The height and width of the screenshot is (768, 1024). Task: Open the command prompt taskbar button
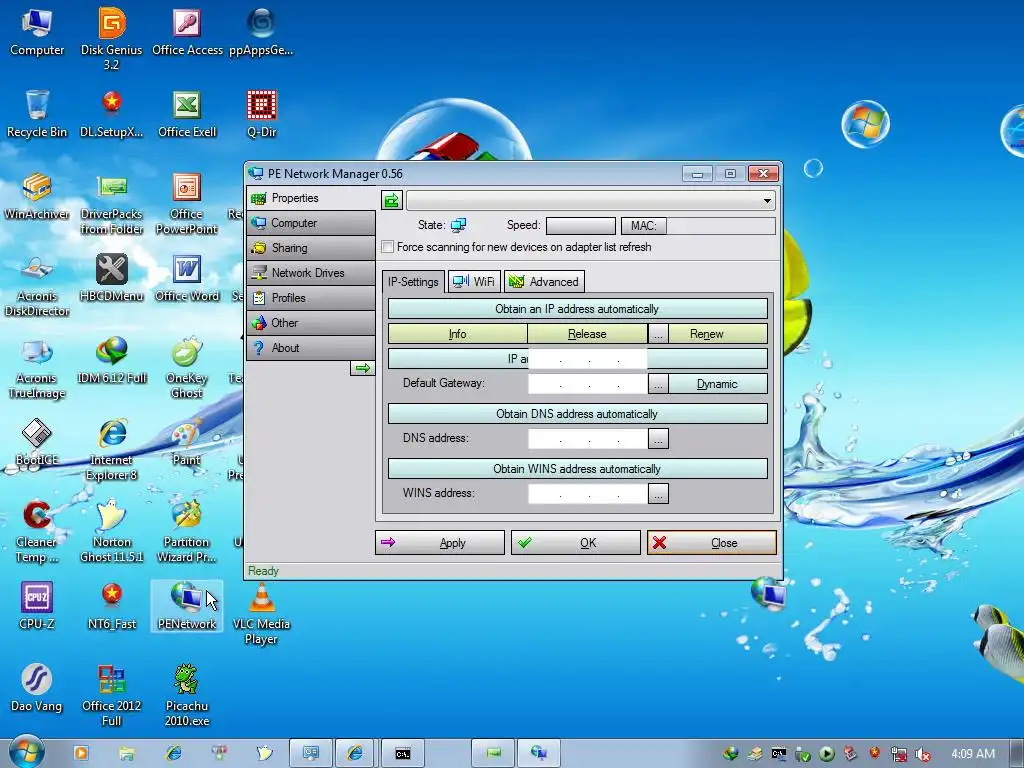[x=403, y=754]
